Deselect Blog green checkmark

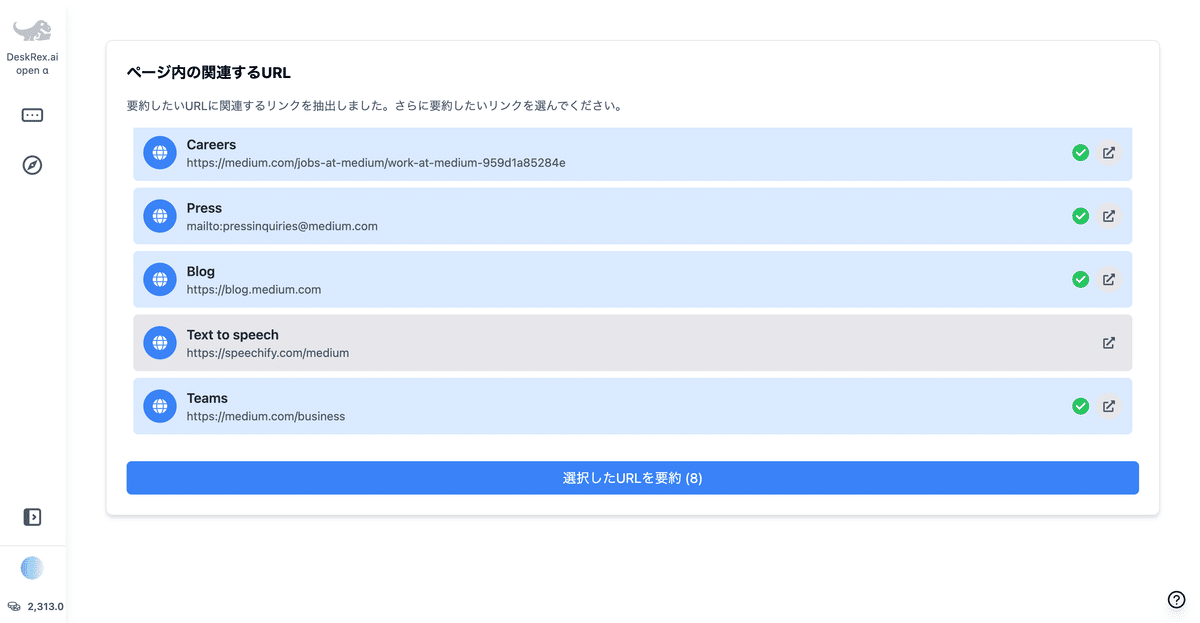point(1080,279)
